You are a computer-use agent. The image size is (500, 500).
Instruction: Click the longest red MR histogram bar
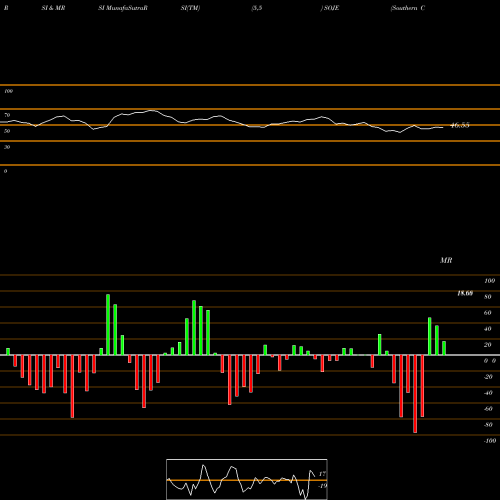point(415,394)
